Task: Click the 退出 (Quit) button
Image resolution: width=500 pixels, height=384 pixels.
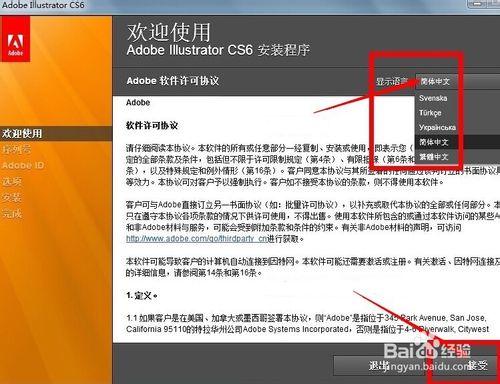Action: coord(380,366)
